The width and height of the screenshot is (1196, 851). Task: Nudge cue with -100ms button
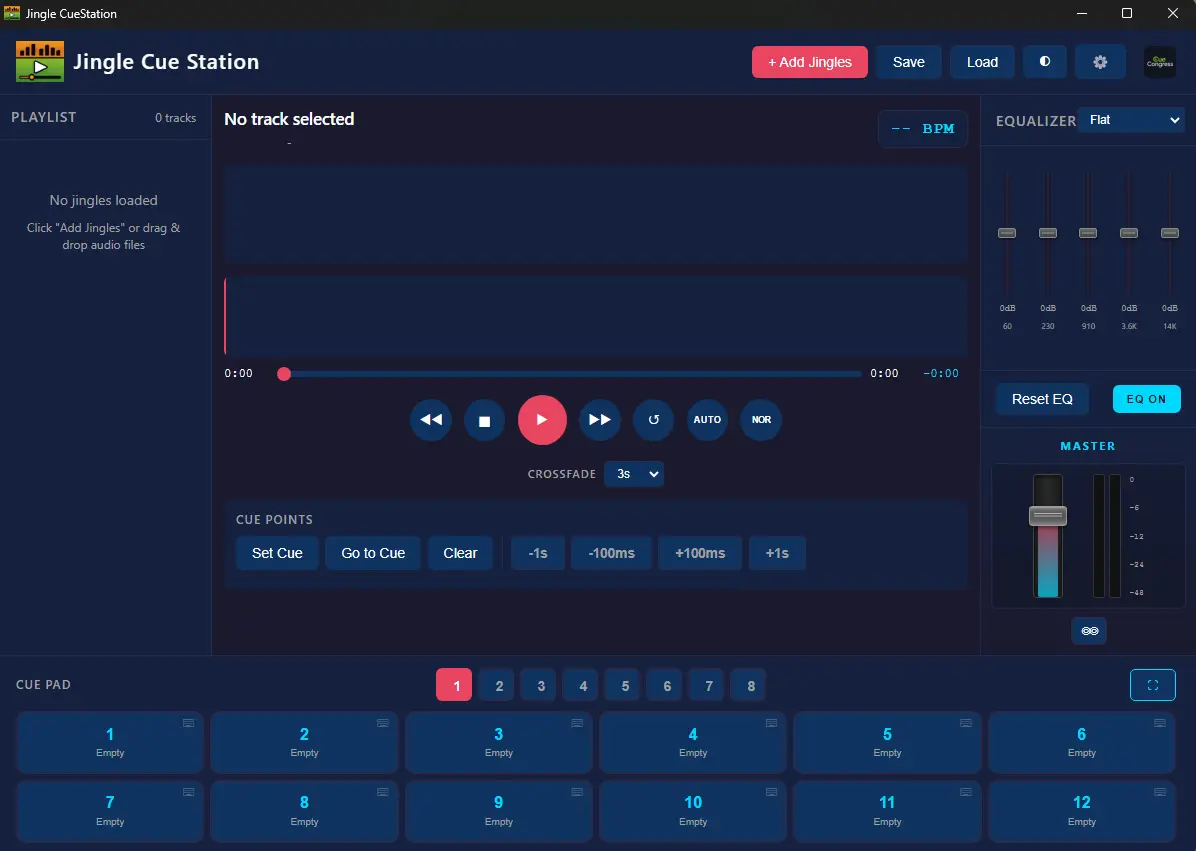[x=611, y=553]
